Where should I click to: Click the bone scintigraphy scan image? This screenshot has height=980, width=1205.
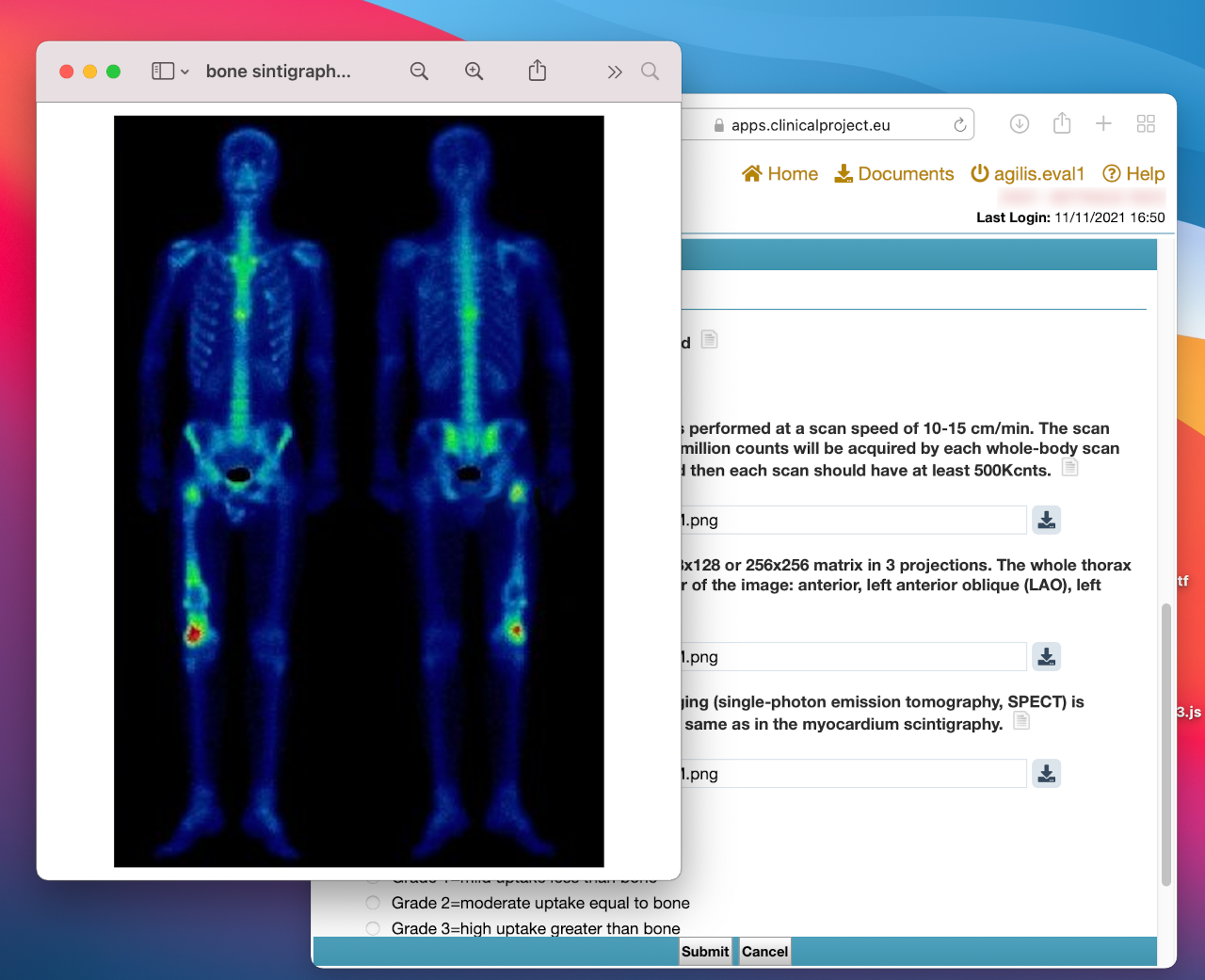pos(359,491)
